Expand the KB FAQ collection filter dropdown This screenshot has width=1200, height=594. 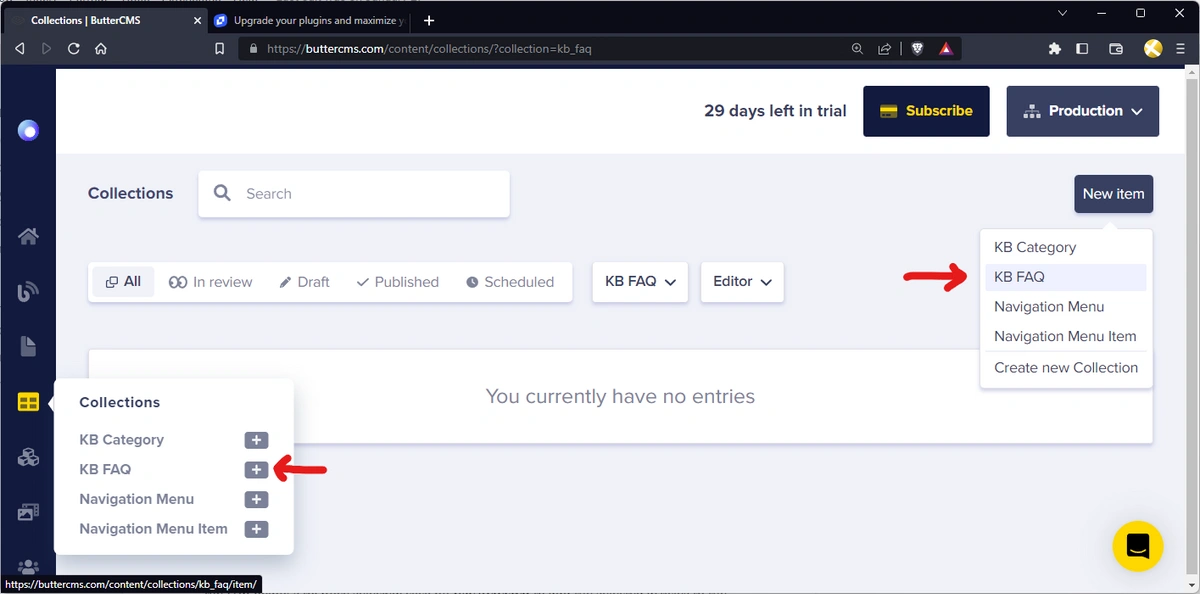click(x=640, y=282)
